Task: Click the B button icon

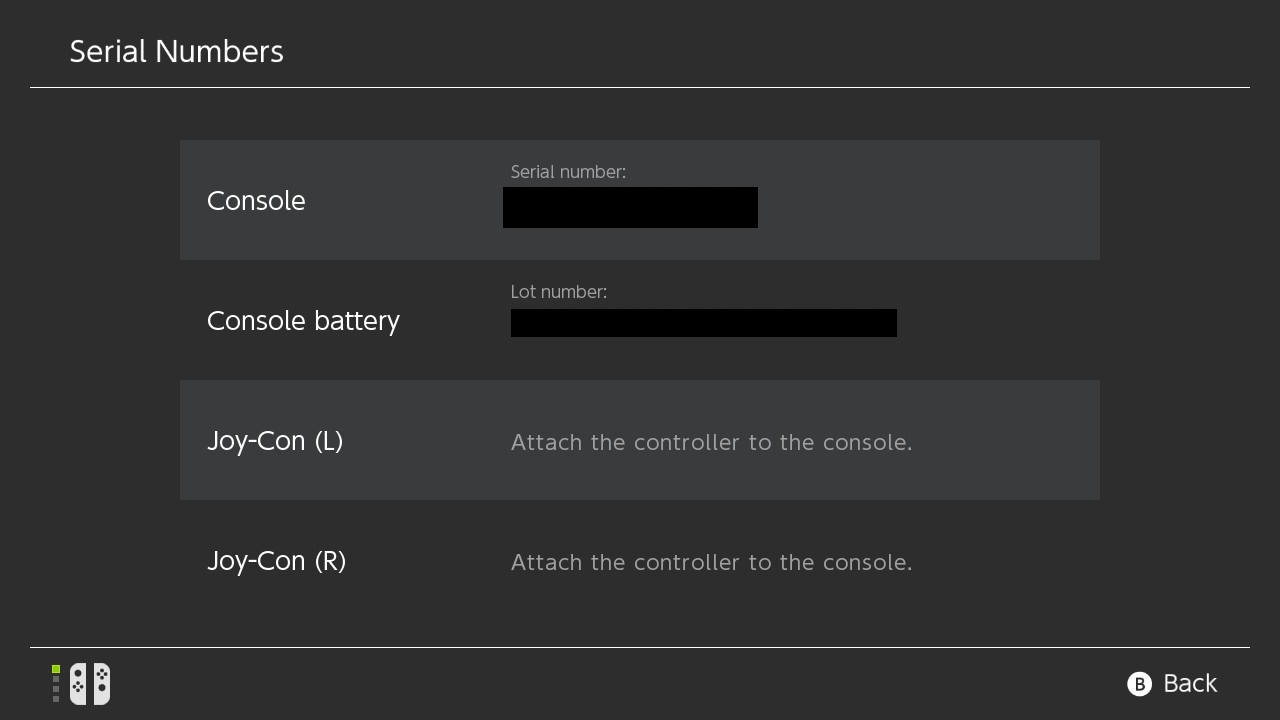Action: click(x=1139, y=684)
